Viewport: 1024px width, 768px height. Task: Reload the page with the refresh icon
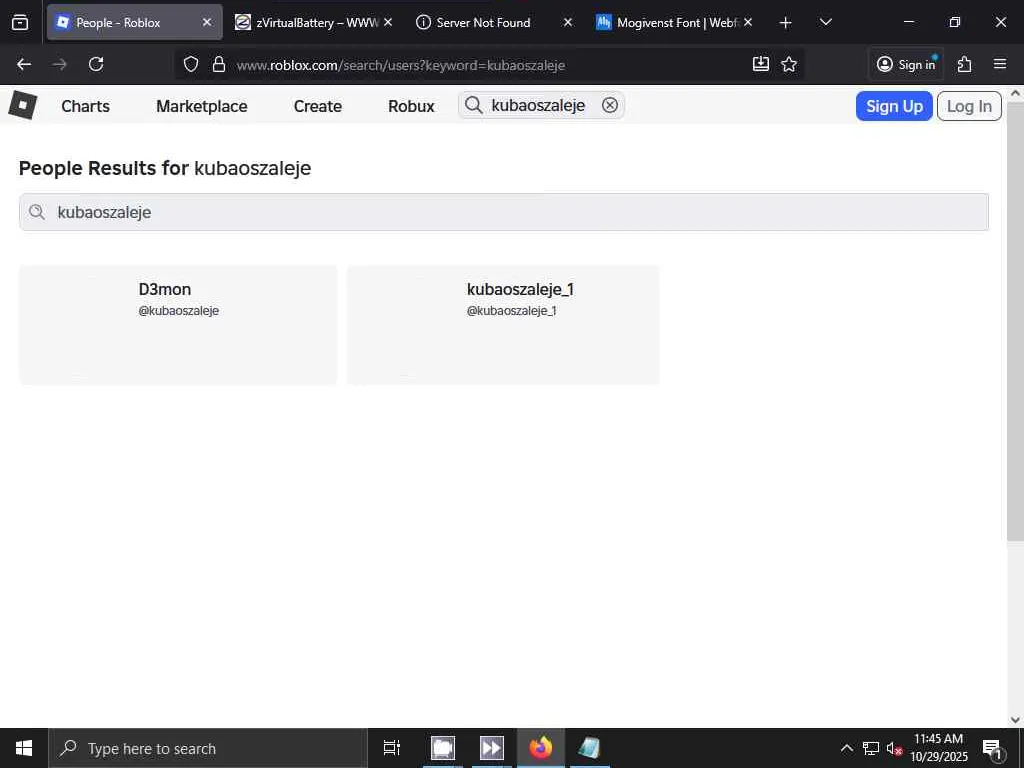[96, 64]
